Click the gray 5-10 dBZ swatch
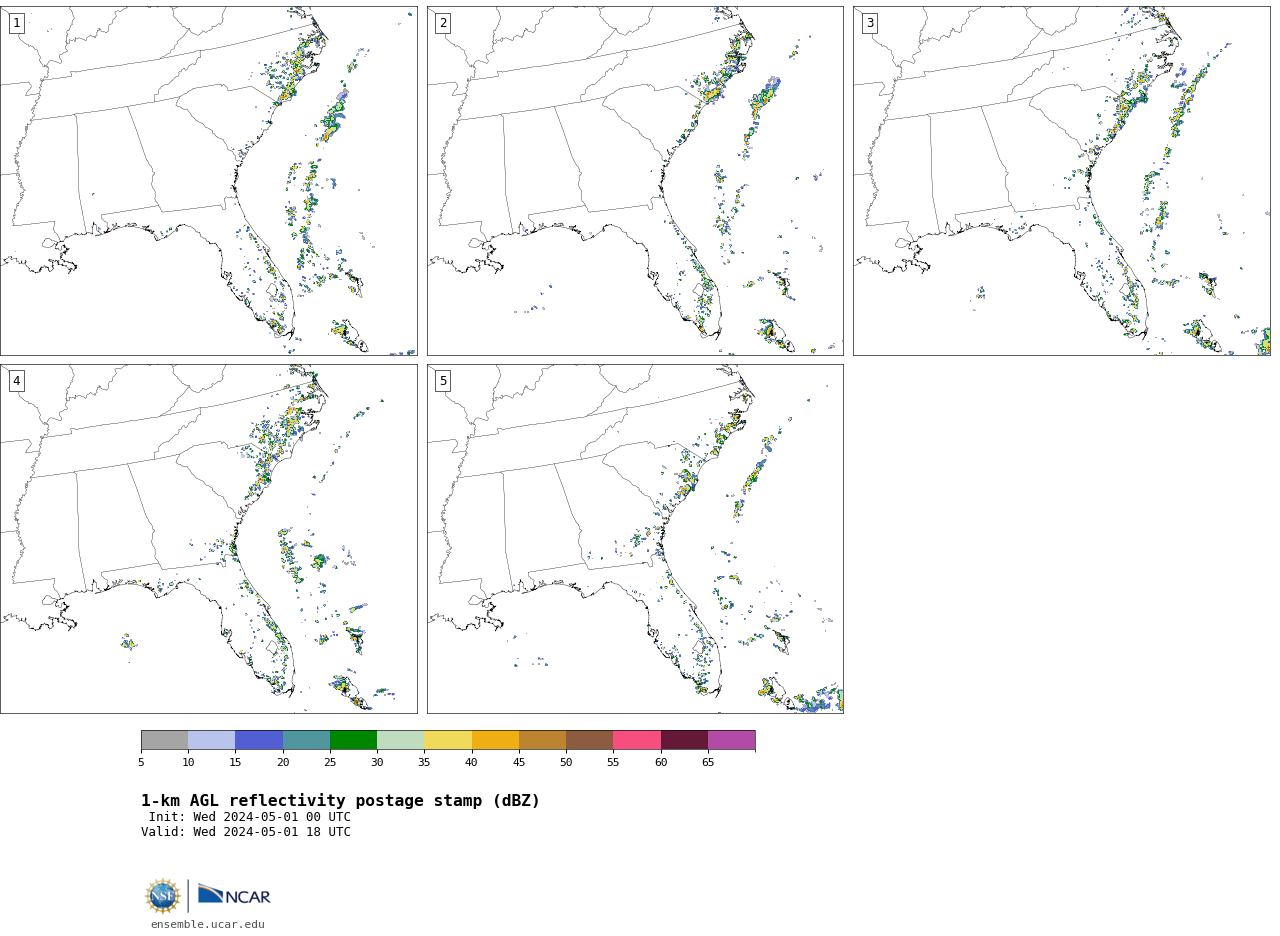 coord(164,740)
